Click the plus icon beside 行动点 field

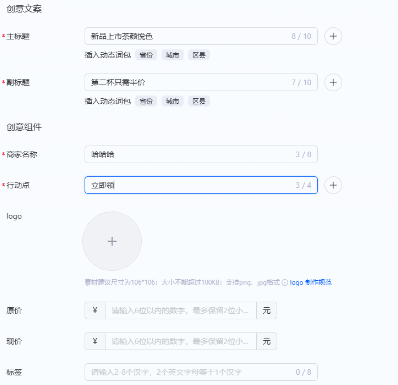click(x=333, y=185)
